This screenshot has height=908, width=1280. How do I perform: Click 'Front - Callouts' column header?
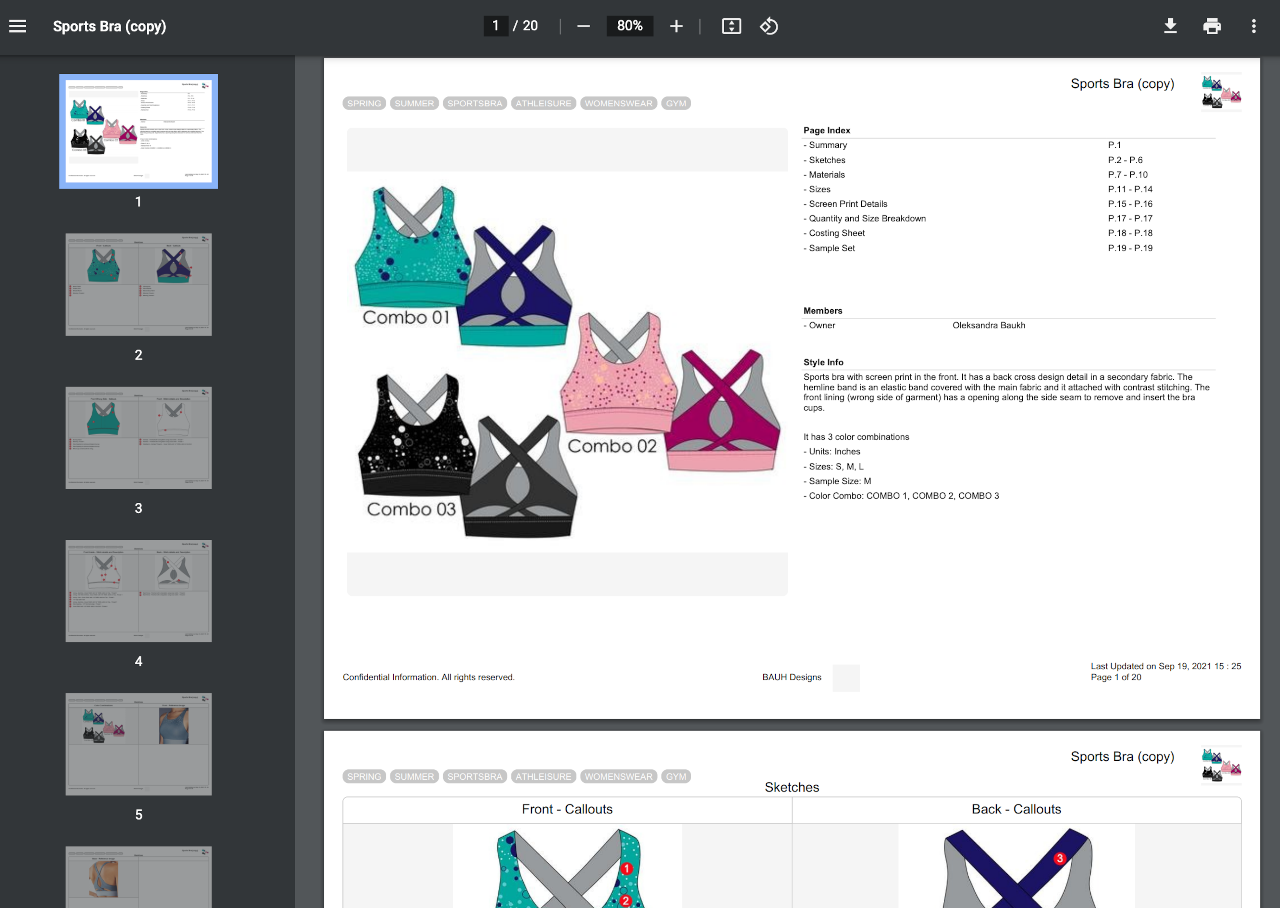[x=567, y=809]
